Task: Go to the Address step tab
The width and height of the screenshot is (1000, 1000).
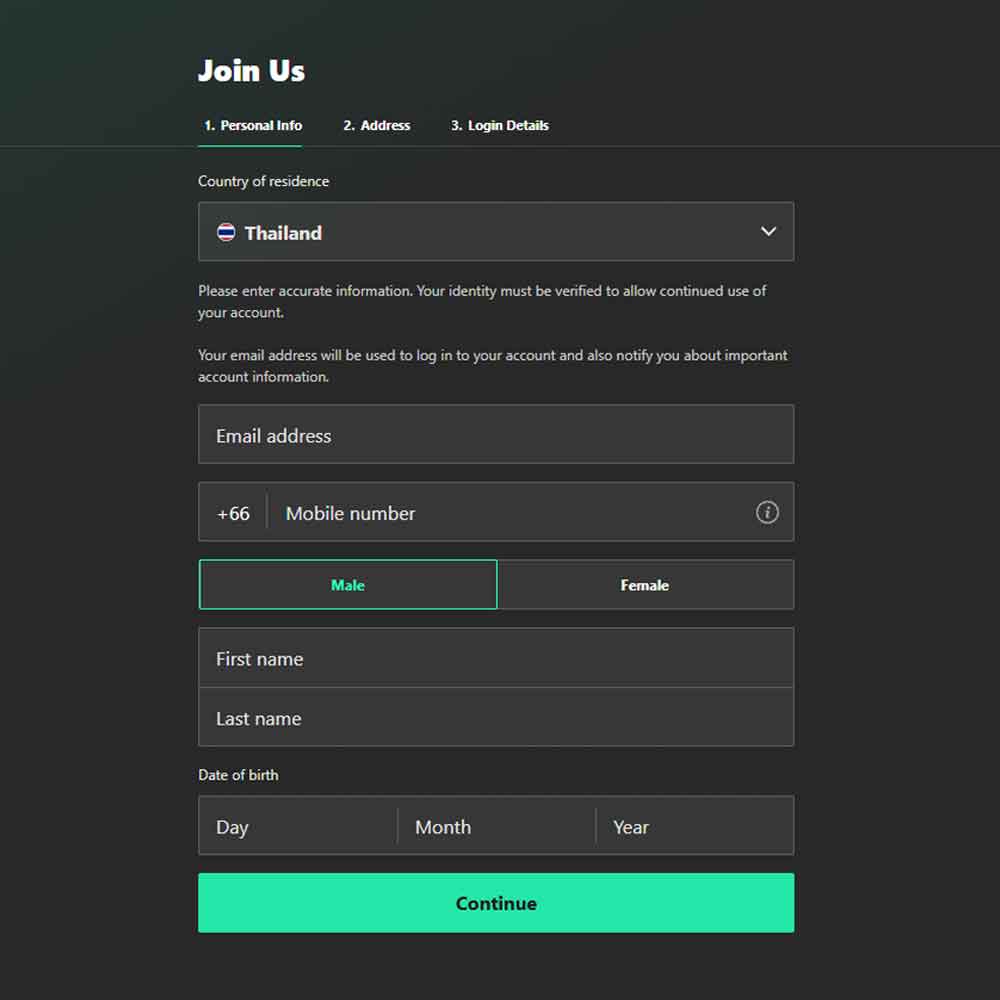Action: click(377, 126)
